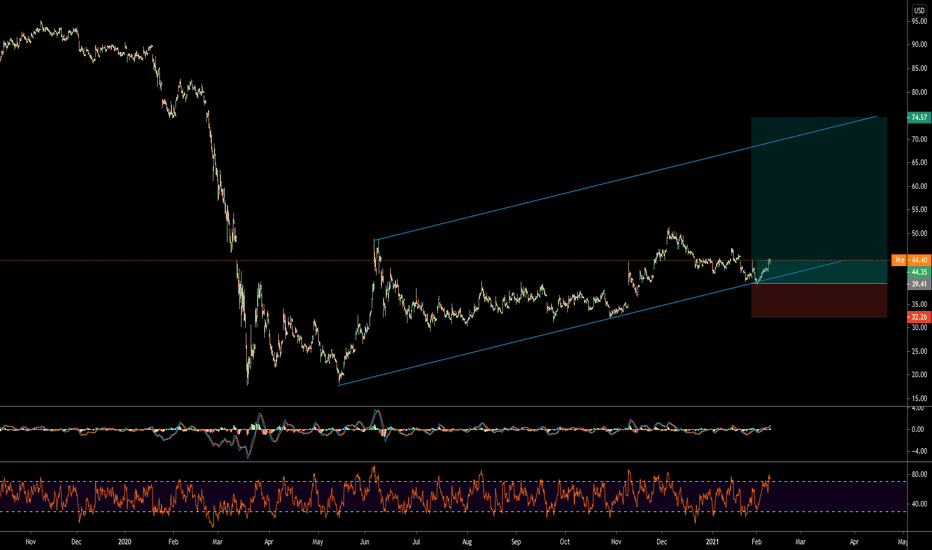Click the green 44.35 last price label
Image resolution: width=932 pixels, height=550 pixels.
[919, 272]
